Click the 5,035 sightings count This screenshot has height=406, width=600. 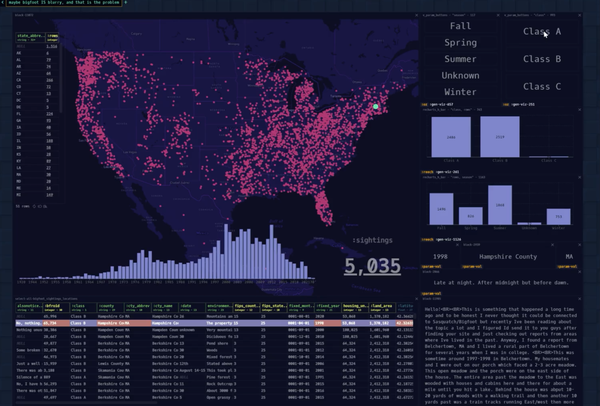coord(372,266)
